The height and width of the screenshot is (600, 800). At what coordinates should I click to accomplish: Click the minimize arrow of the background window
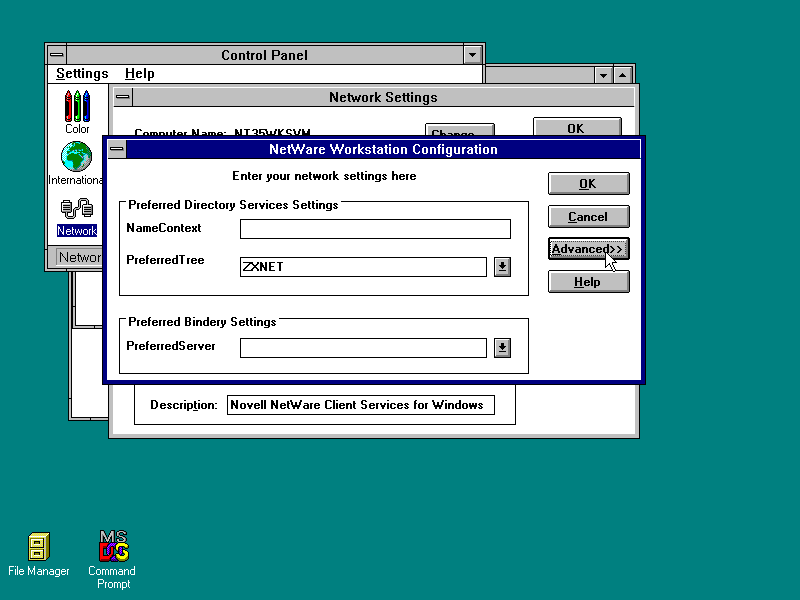tap(603, 76)
